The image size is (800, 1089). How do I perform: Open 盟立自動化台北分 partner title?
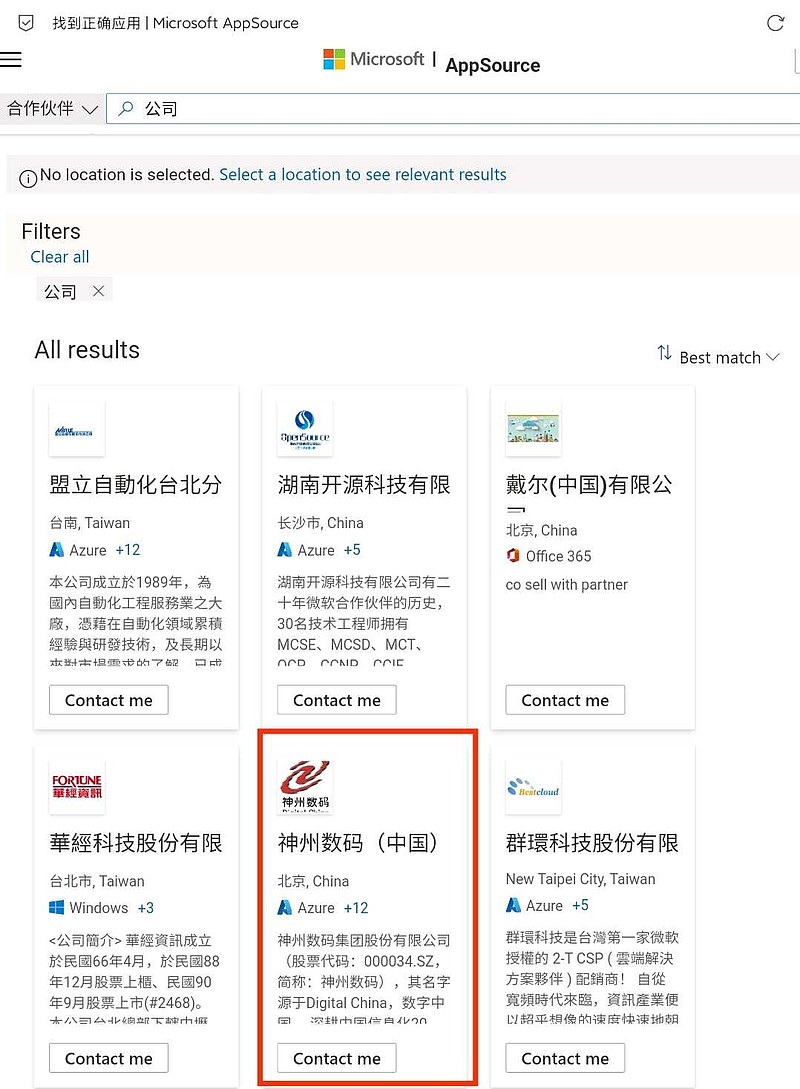[136, 485]
